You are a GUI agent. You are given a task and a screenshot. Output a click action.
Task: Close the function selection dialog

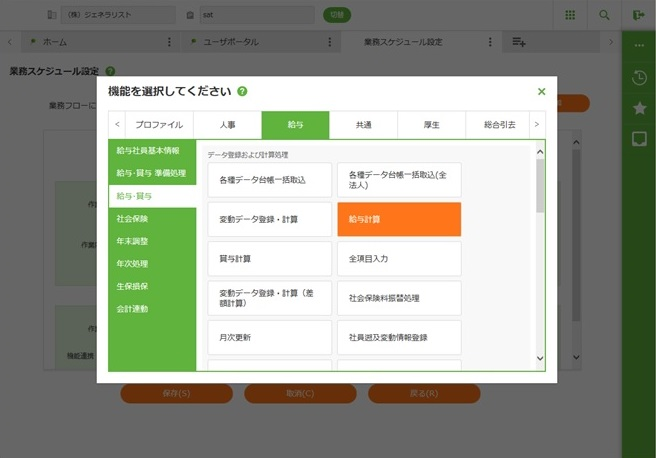tap(541, 91)
